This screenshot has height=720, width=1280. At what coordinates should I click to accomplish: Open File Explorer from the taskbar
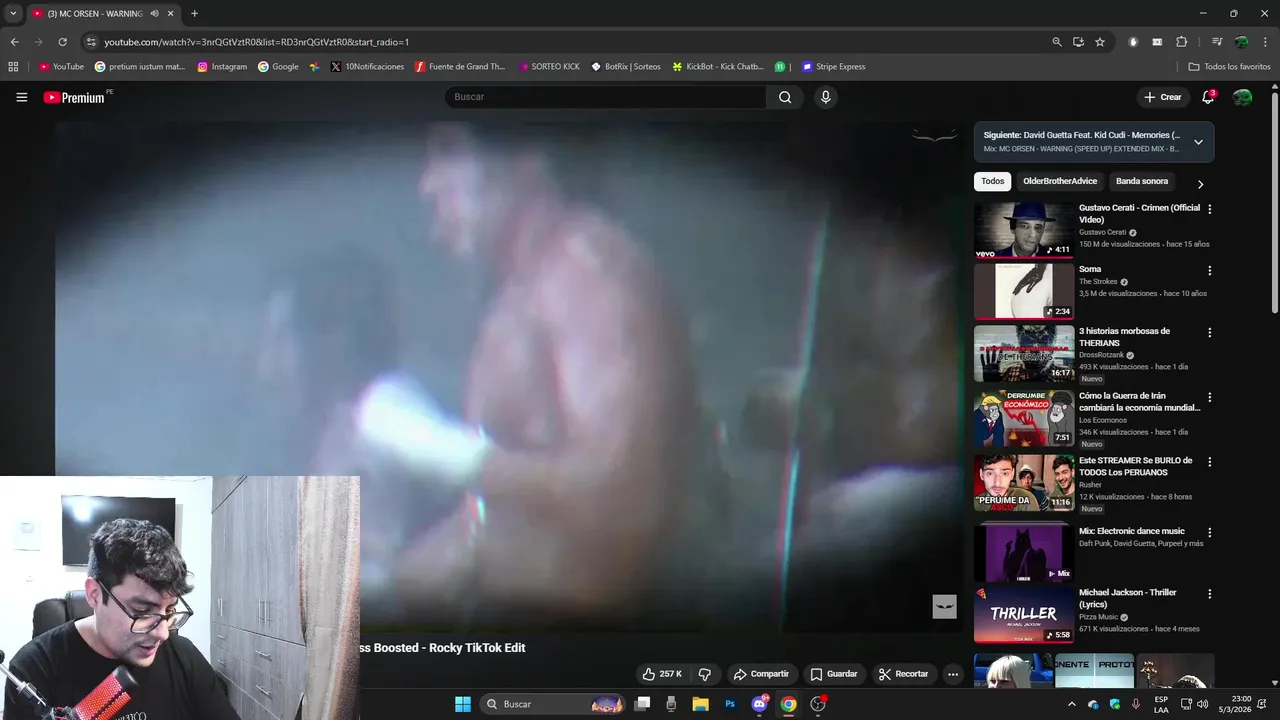700,704
